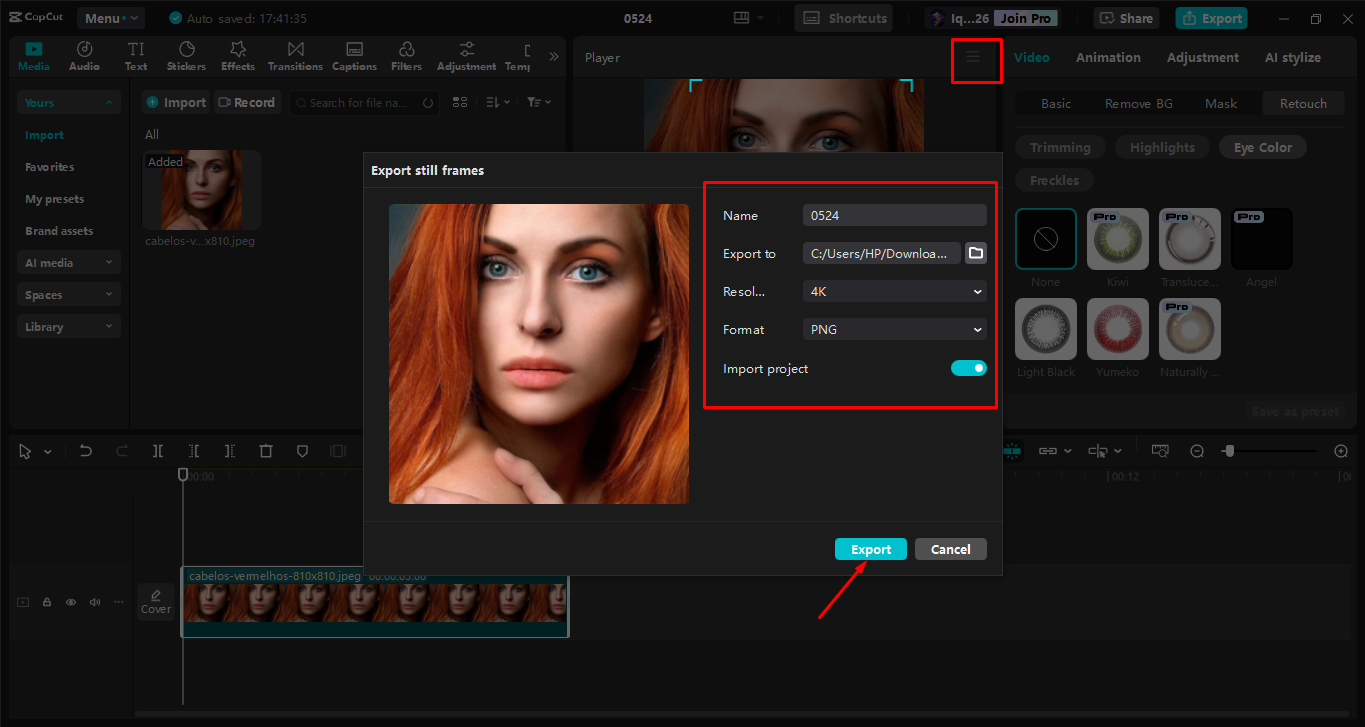Viewport: 1365px width, 727px height.
Task: Open the Transitions panel
Action: pos(295,55)
